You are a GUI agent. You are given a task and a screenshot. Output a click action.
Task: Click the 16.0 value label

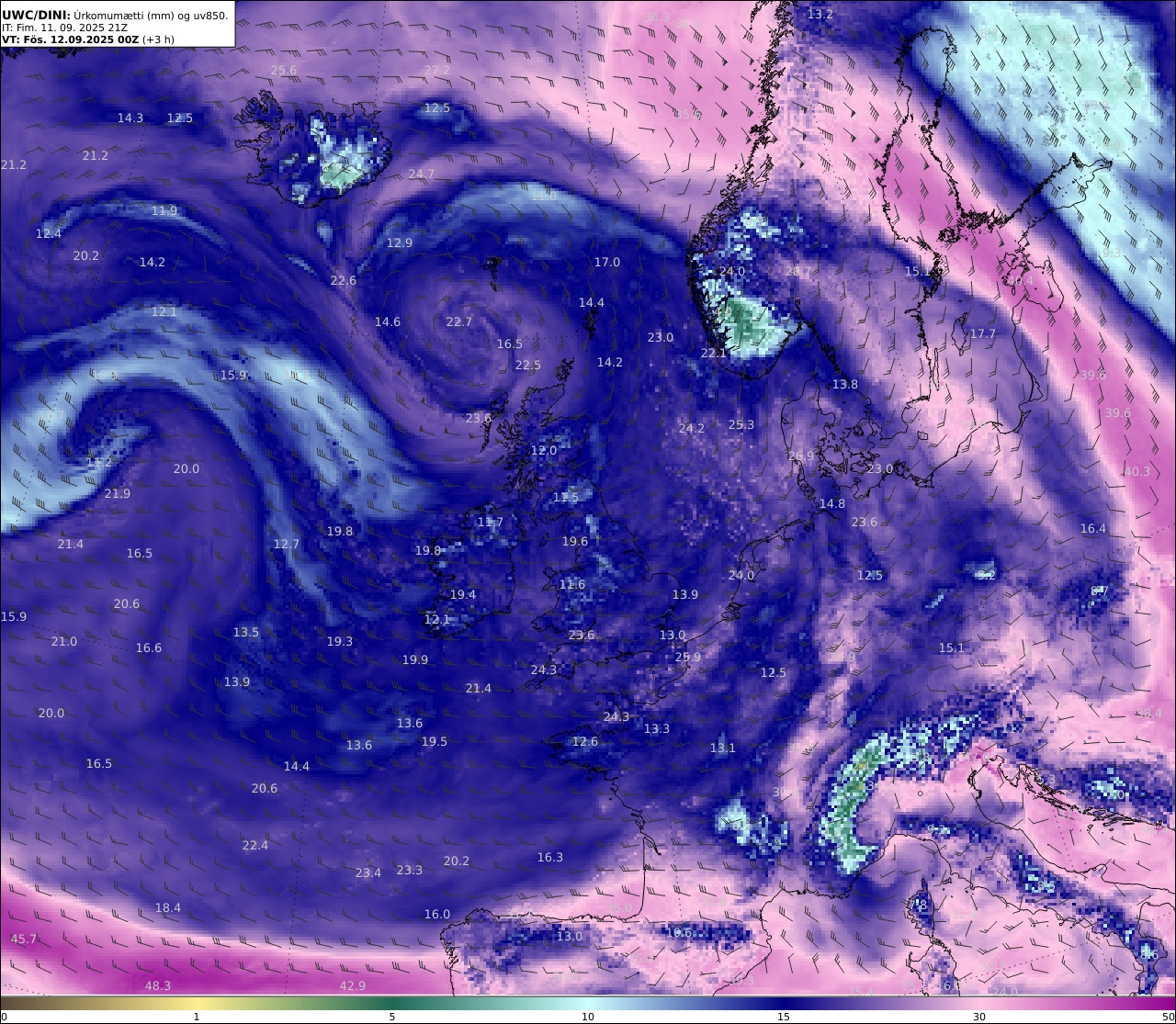(x=437, y=915)
